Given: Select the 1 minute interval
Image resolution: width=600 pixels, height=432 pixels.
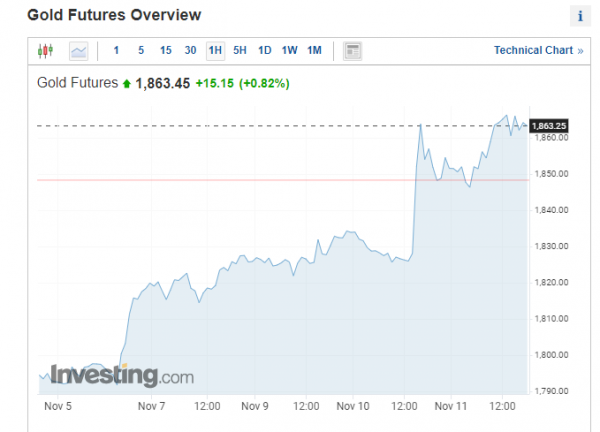Looking at the screenshot, I should pos(116,51).
